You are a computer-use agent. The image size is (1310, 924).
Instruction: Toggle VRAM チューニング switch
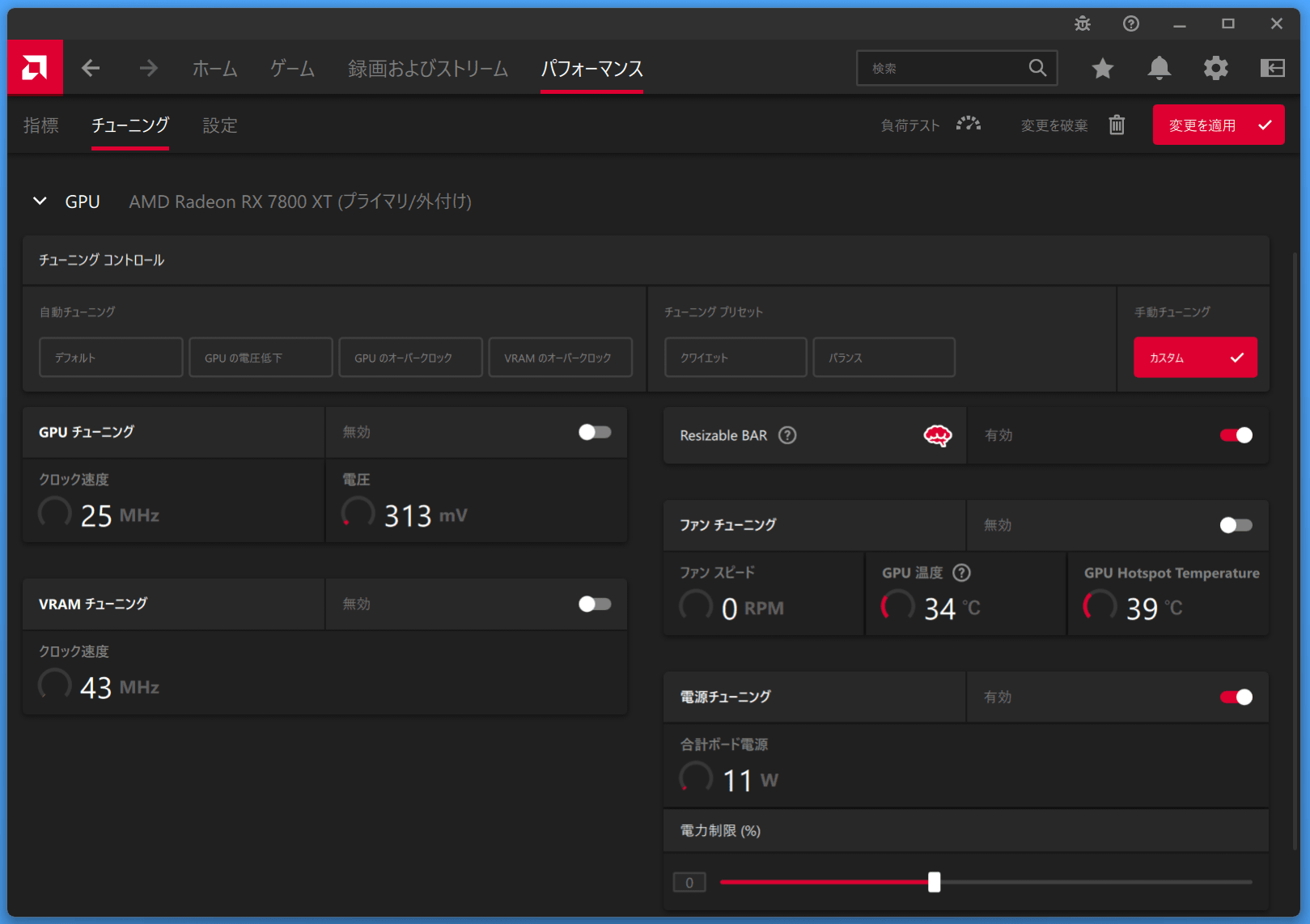(x=595, y=604)
